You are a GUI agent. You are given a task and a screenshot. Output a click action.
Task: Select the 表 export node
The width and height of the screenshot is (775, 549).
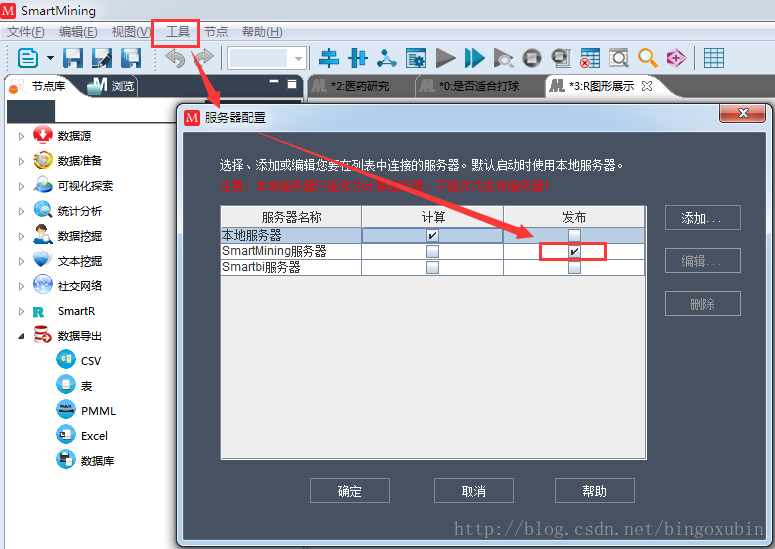(74, 385)
